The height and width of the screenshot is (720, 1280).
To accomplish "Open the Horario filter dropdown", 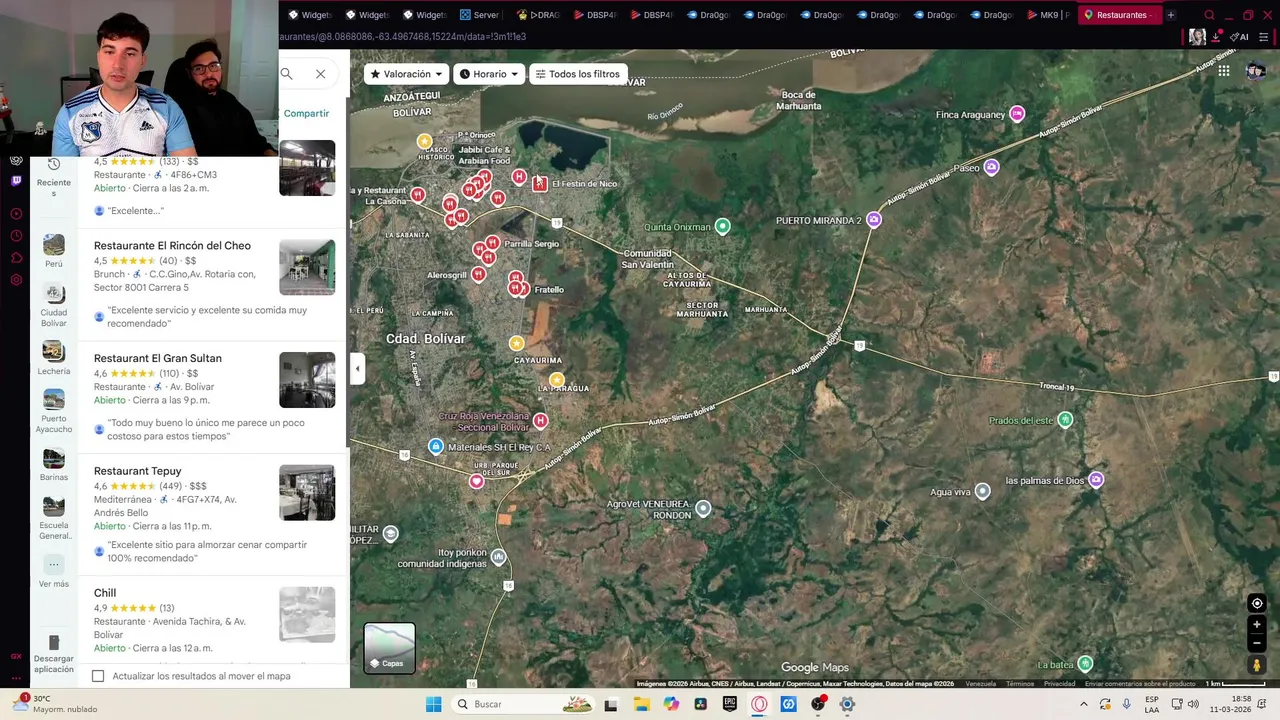I will click(490, 74).
